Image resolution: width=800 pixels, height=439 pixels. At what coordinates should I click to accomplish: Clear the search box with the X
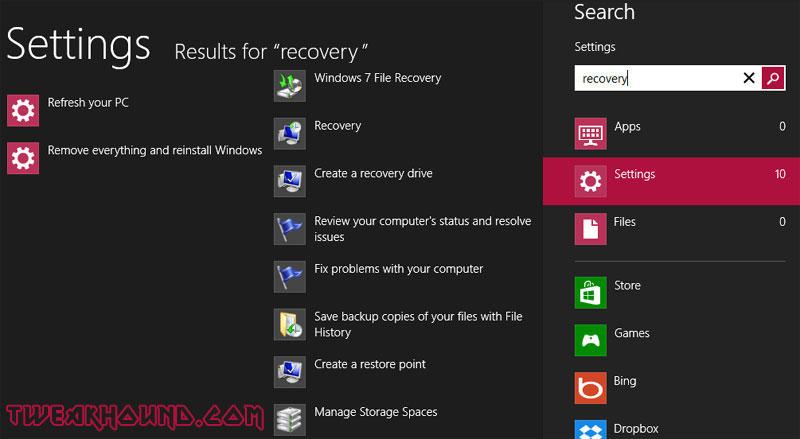click(x=748, y=78)
